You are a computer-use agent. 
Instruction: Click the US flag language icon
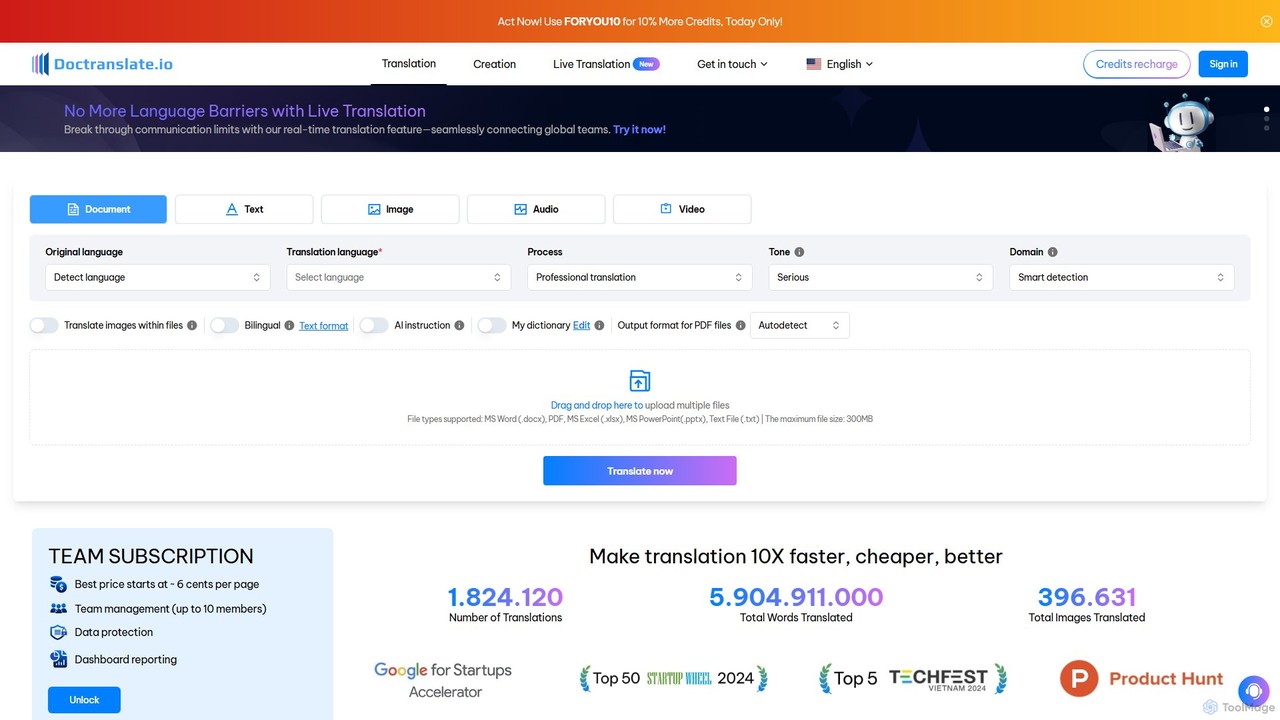(x=814, y=64)
